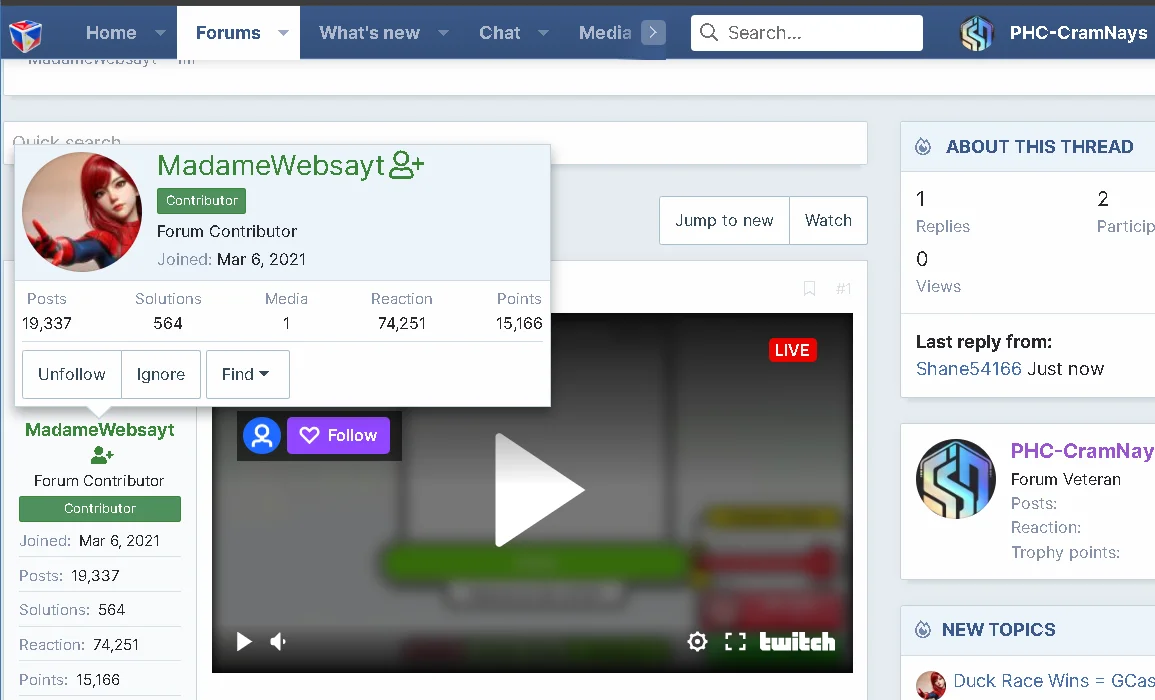1155x700 pixels.
Task: Open the Chat tab
Action: (499, 32)
